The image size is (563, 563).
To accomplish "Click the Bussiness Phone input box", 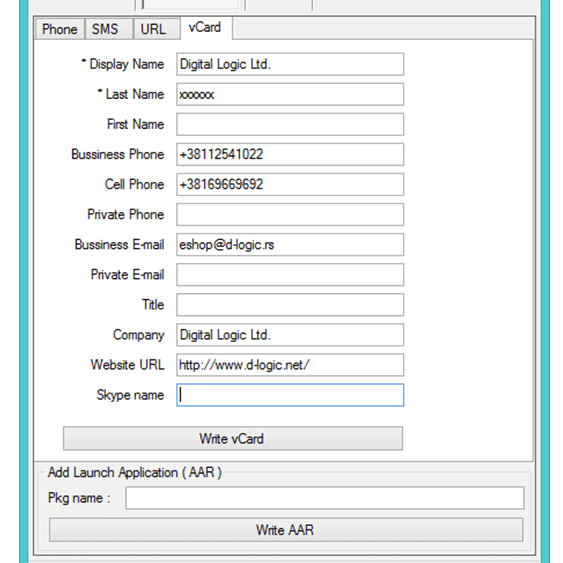I will point(290,154).
